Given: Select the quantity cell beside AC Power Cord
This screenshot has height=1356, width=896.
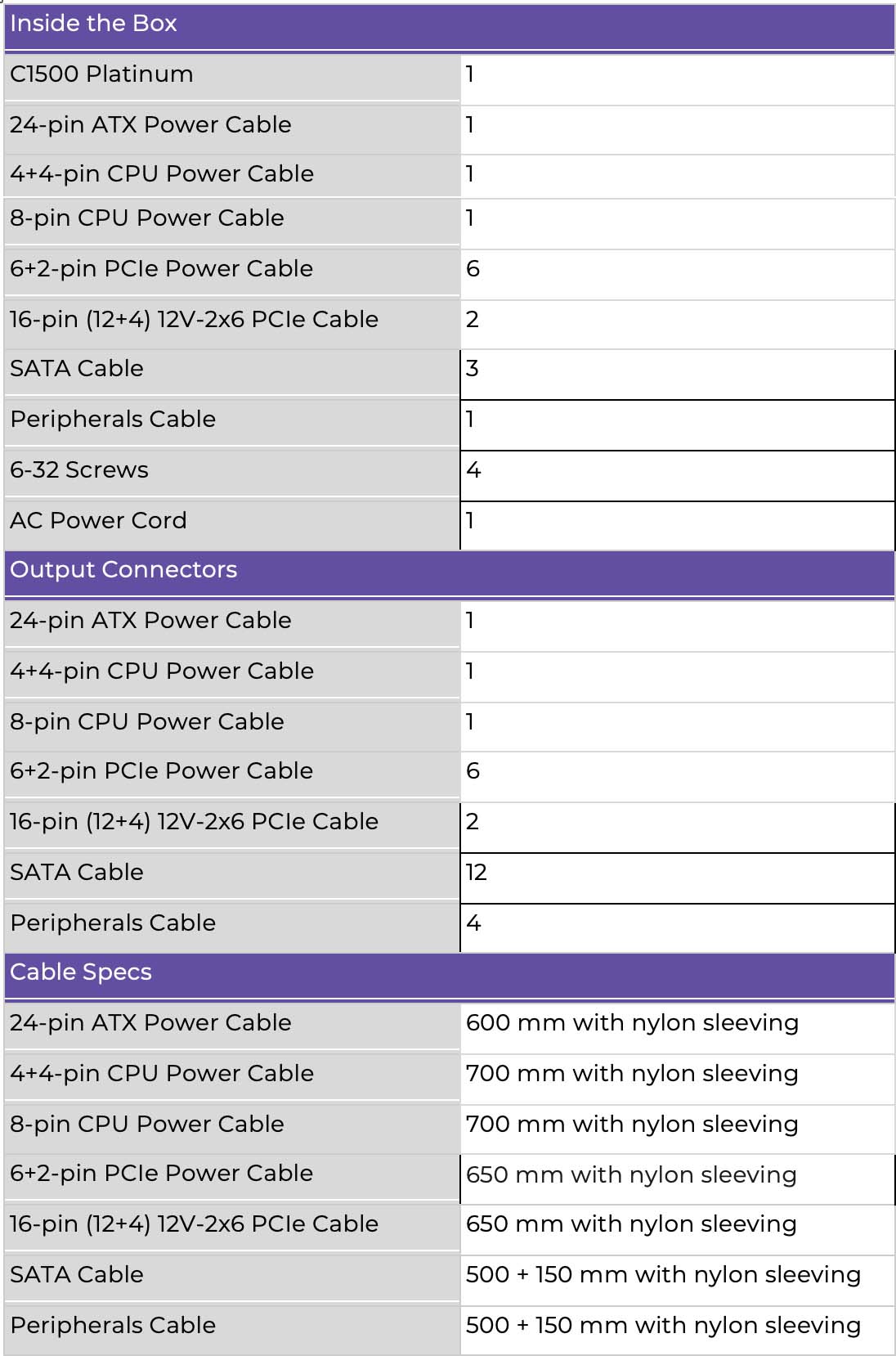Looking at the screenshot, I should coord(470,521).
